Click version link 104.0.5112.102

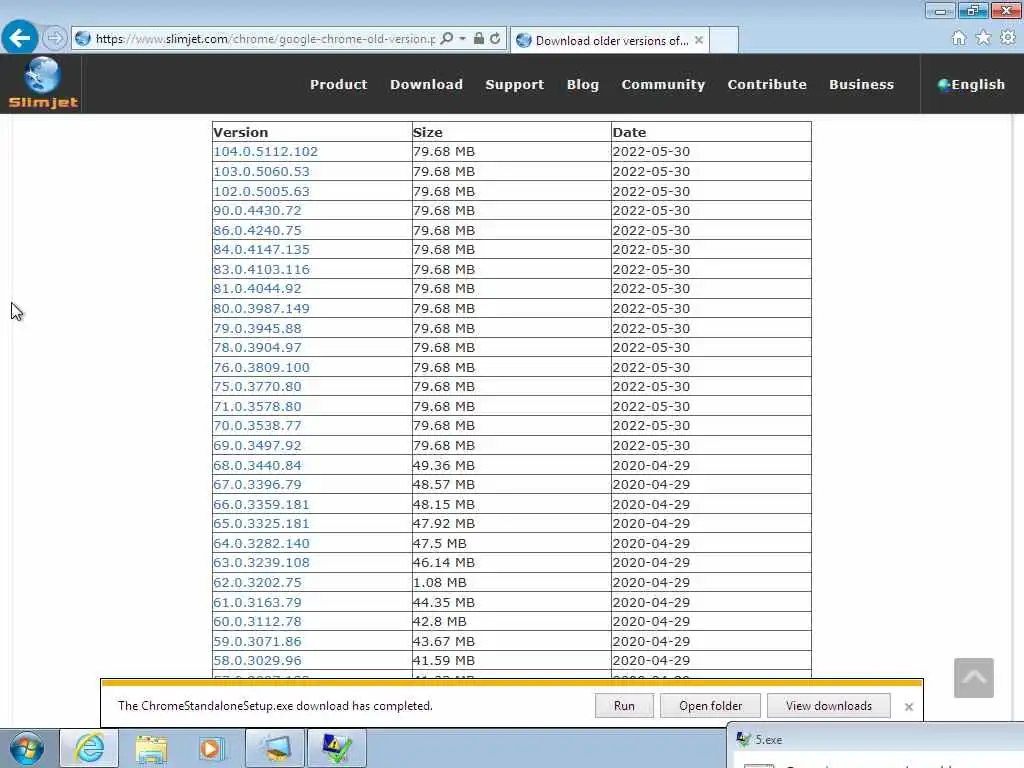tap(265, 152)
